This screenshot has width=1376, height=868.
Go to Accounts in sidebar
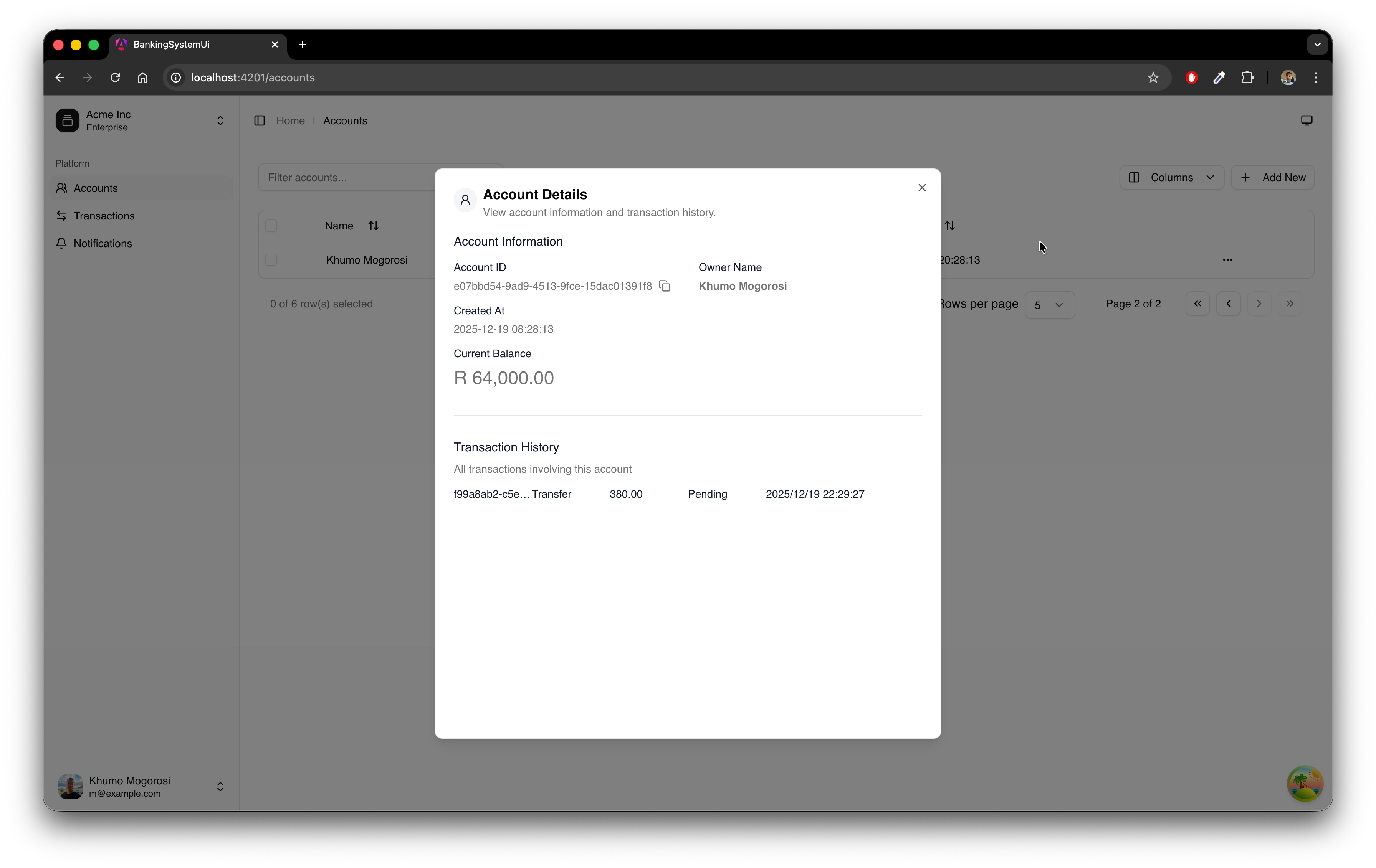(96, 188)
